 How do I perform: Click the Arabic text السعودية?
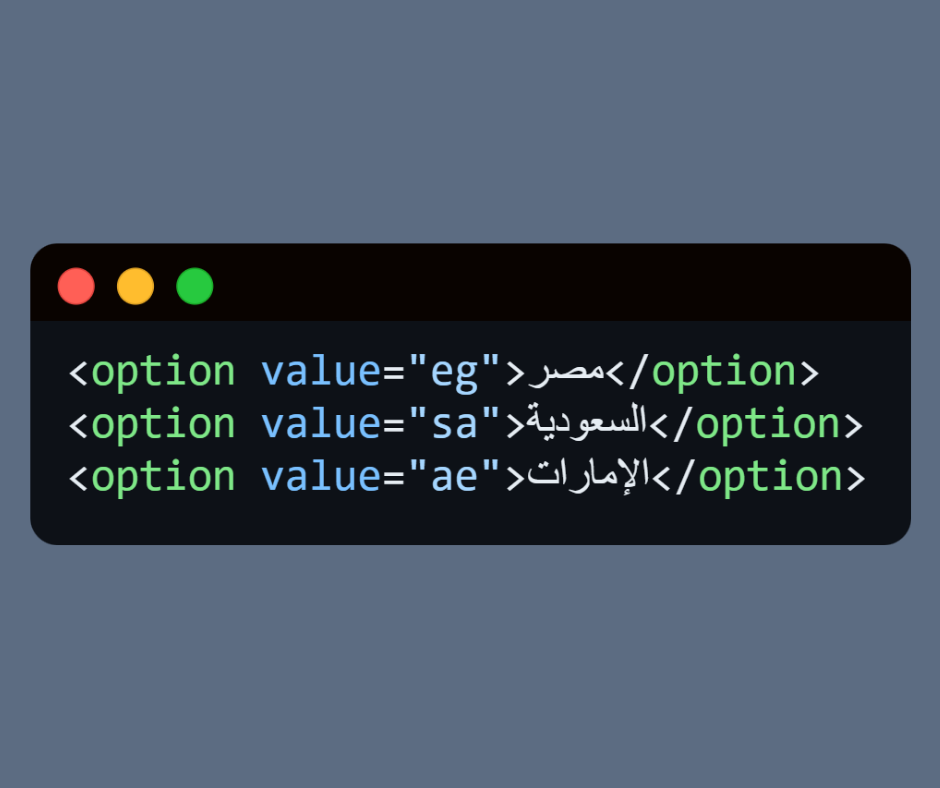click(x=588, y=424)
